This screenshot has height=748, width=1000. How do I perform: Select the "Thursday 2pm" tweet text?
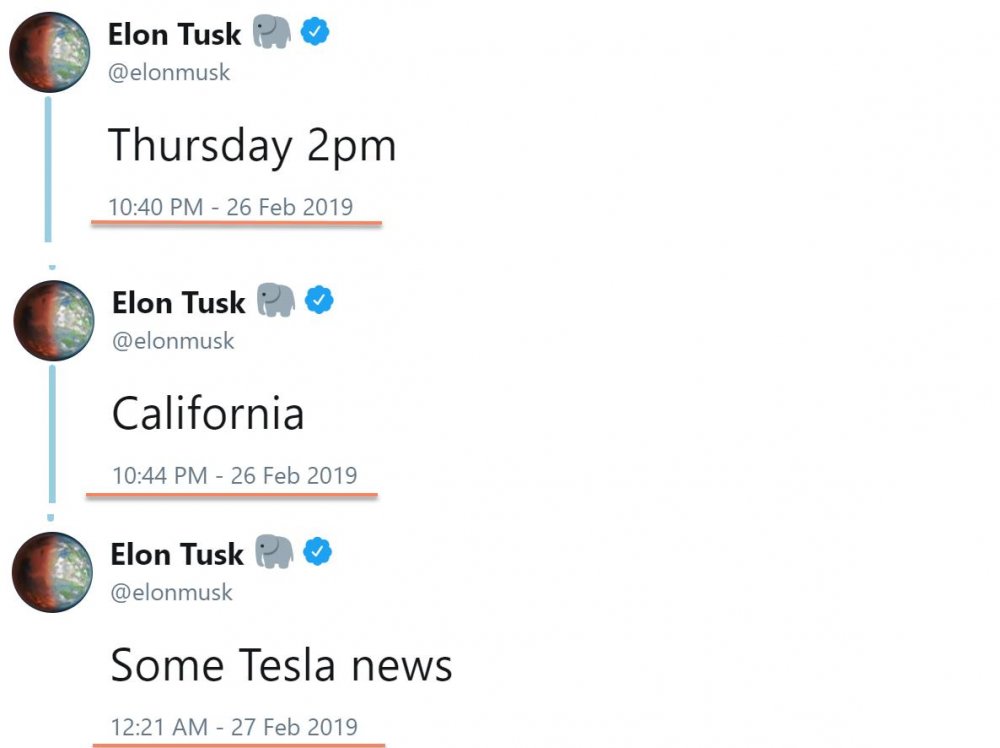252,146
